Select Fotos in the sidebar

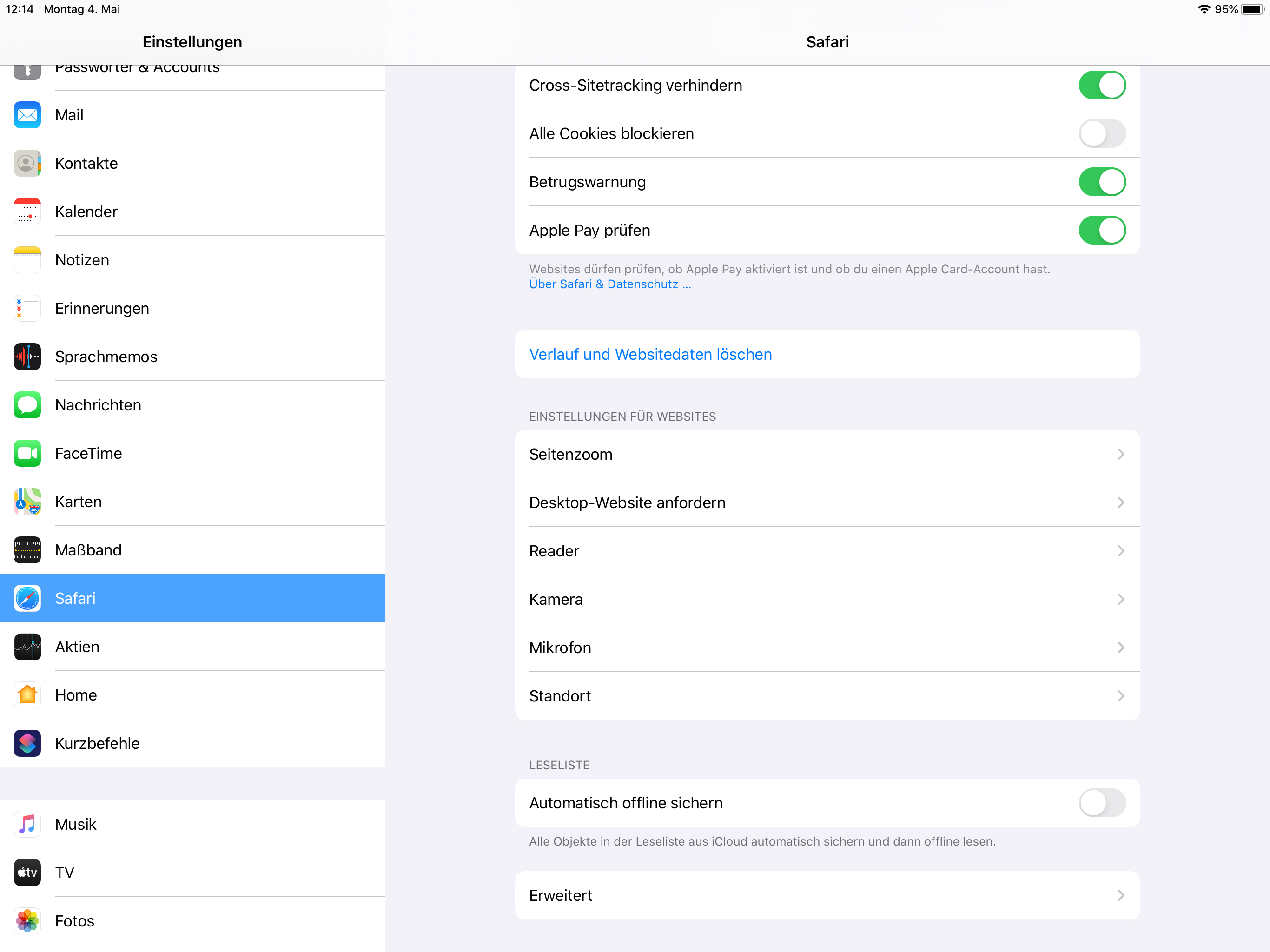(192, 920)
